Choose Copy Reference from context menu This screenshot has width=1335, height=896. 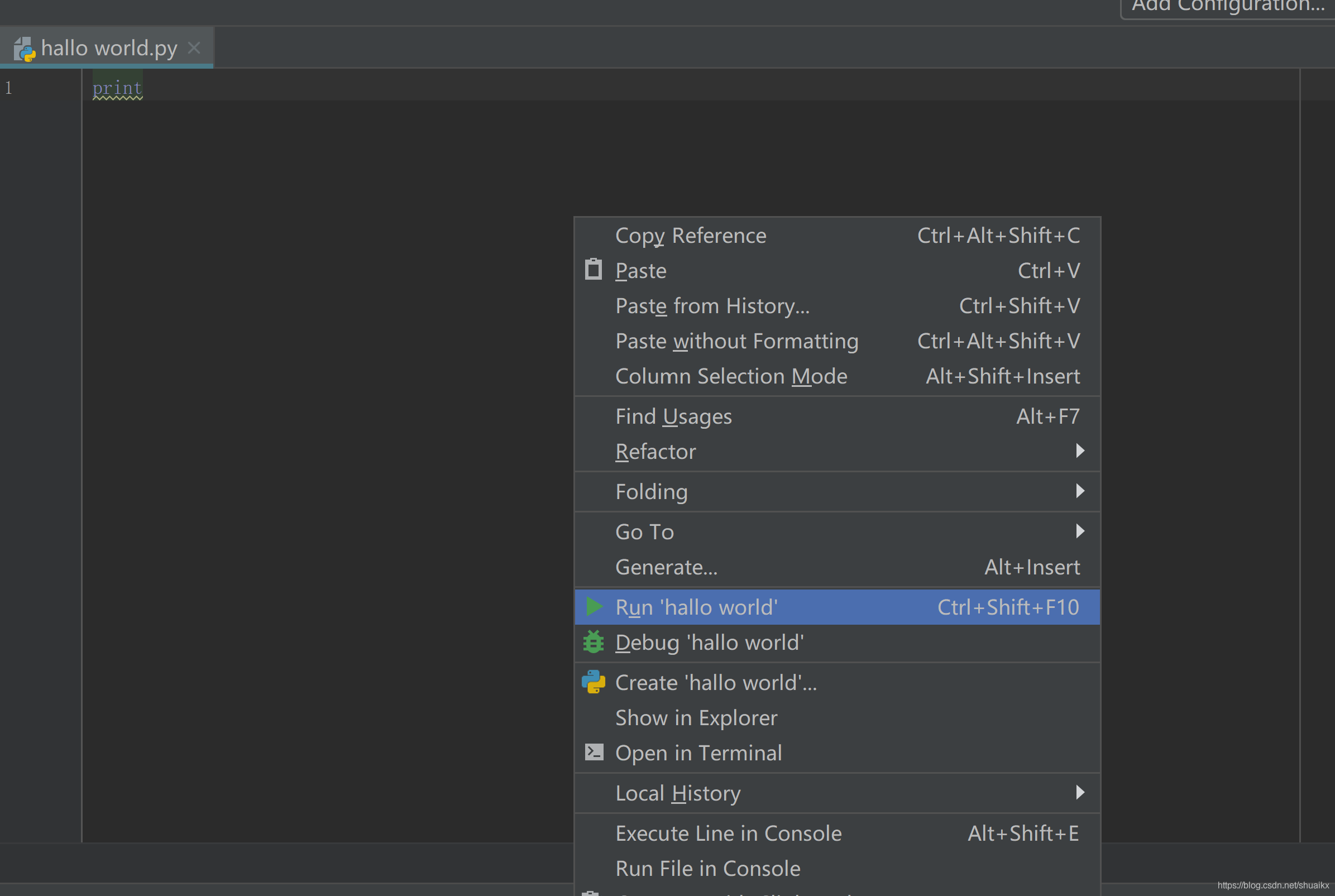pos(837,236)
